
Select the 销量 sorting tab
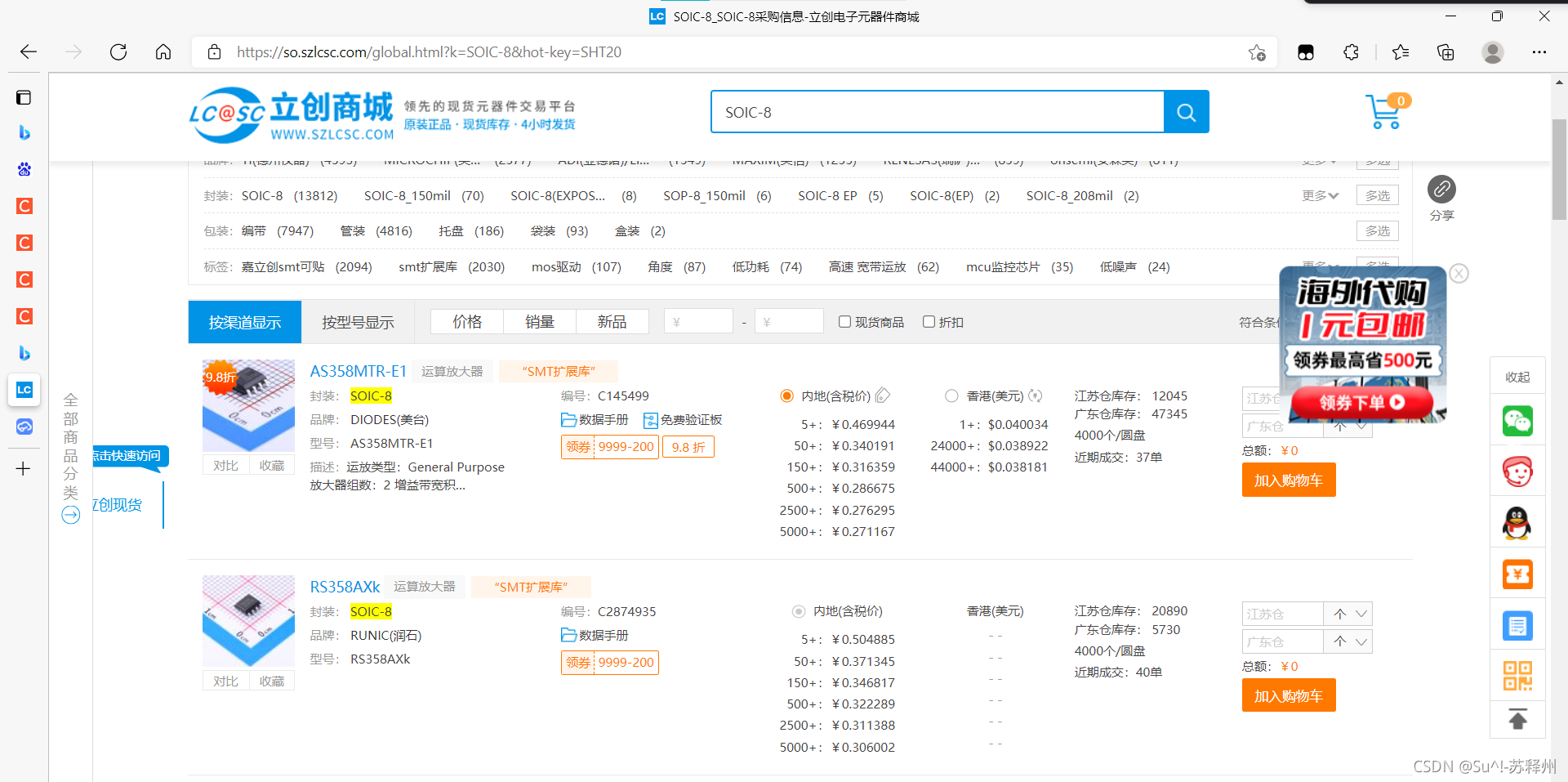[539, 321]
